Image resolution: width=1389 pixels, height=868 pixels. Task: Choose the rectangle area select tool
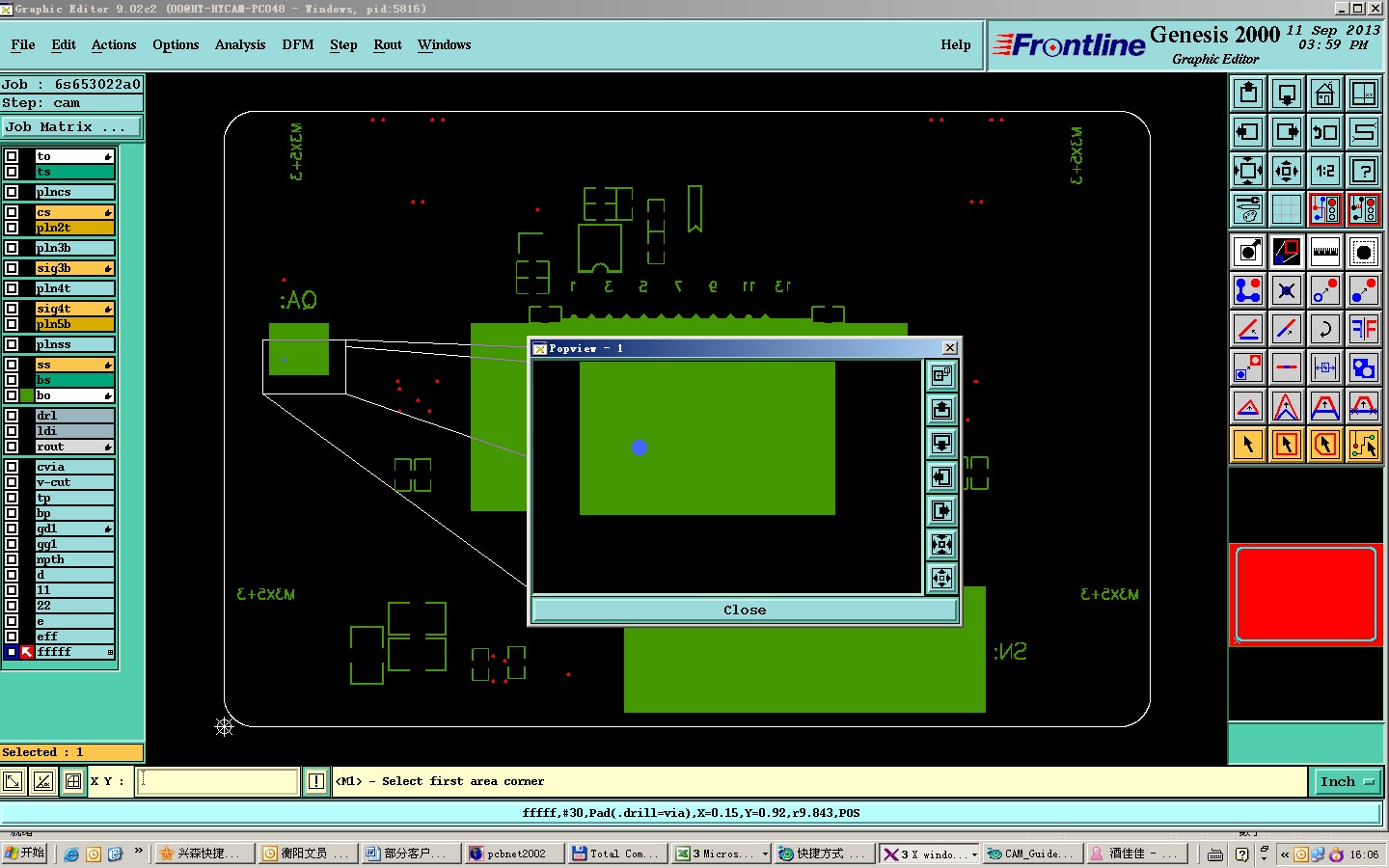pyautogui.click(x=1286, y=445)
